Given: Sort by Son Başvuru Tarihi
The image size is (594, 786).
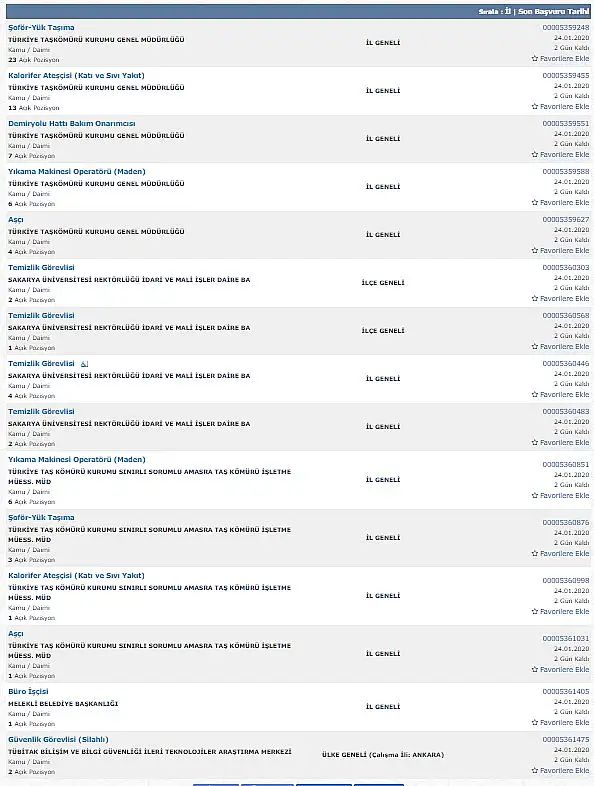Looking at the screenshot, I should [554, 11].
